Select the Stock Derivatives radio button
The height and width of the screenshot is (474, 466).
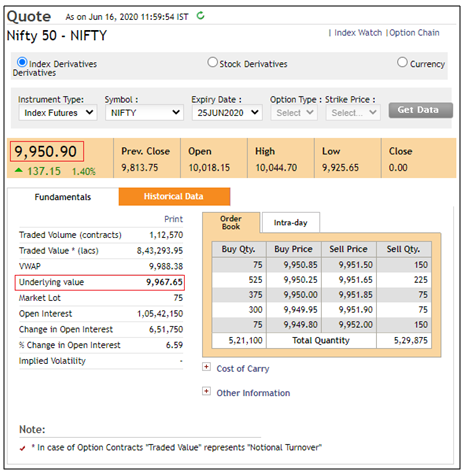pyautogui.click(x=213, y=62)
